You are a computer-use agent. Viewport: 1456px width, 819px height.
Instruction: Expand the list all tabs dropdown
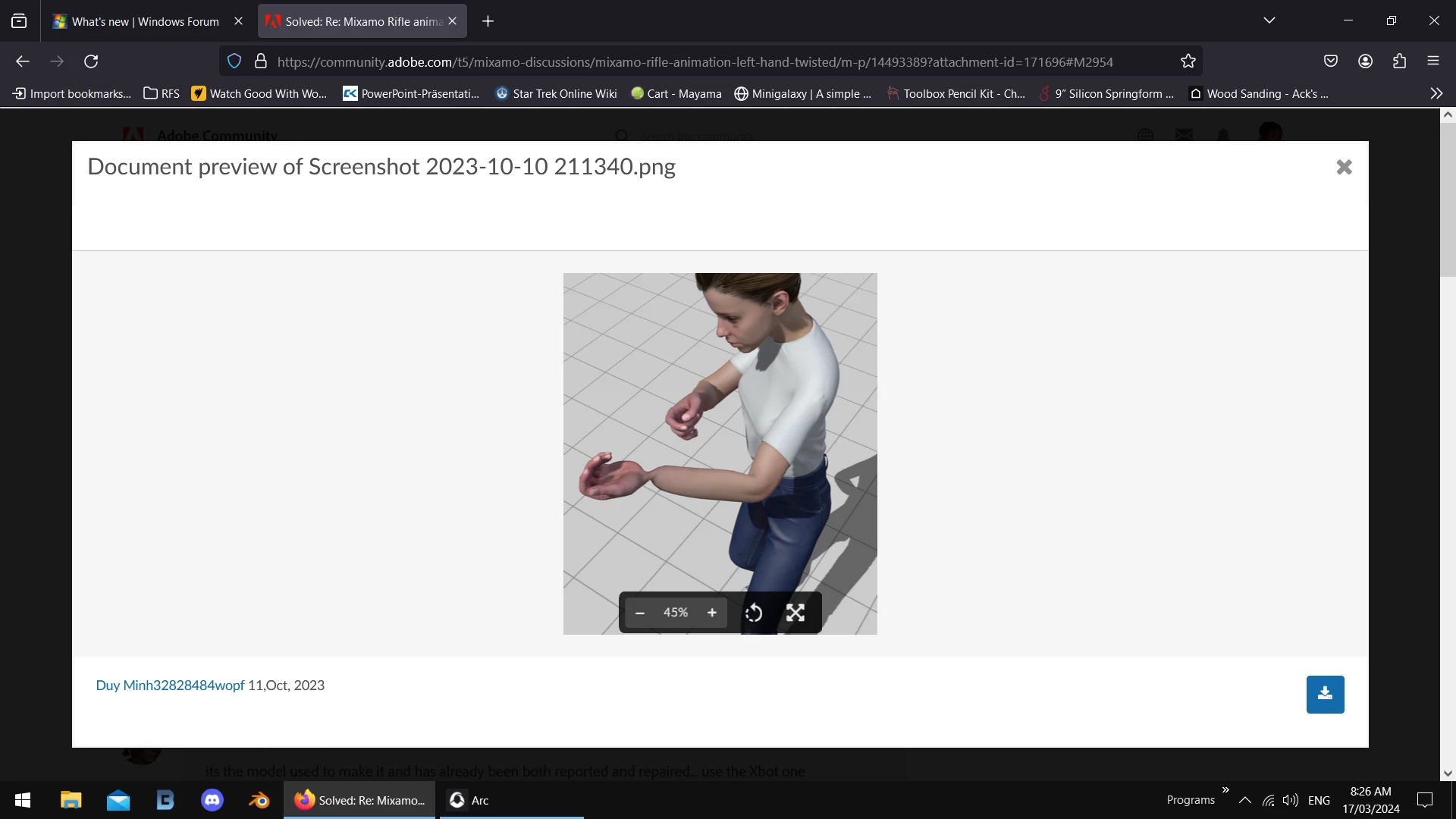(1269, 20)
